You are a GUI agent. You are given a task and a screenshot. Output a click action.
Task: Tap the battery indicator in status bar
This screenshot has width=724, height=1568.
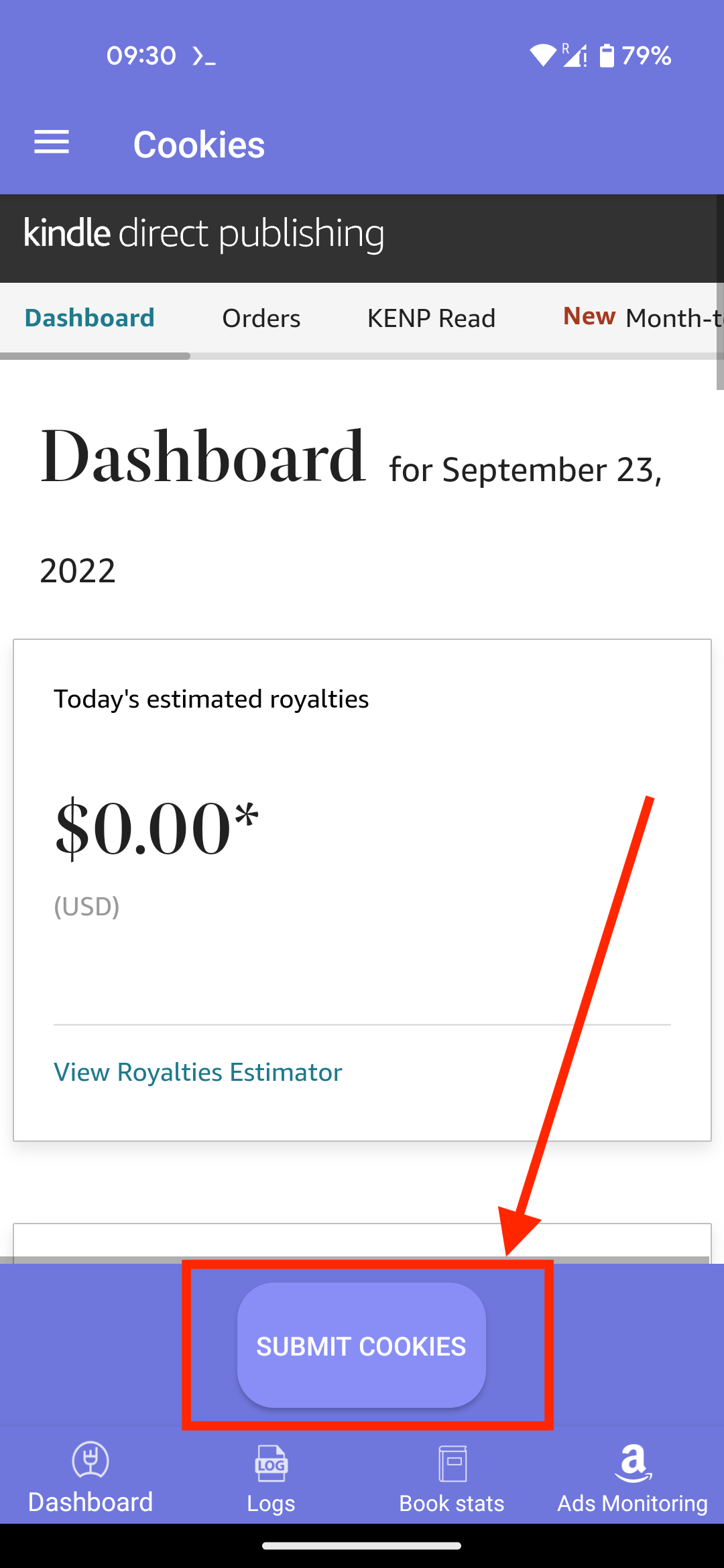[606, 56]
